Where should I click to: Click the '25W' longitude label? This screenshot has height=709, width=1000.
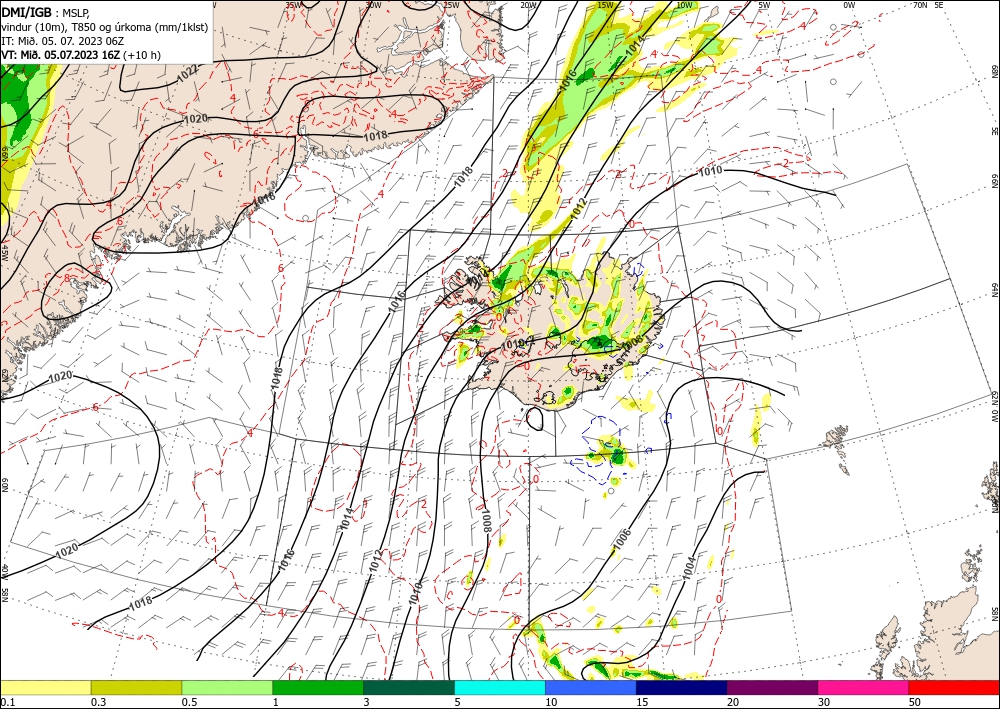(451, 5)
